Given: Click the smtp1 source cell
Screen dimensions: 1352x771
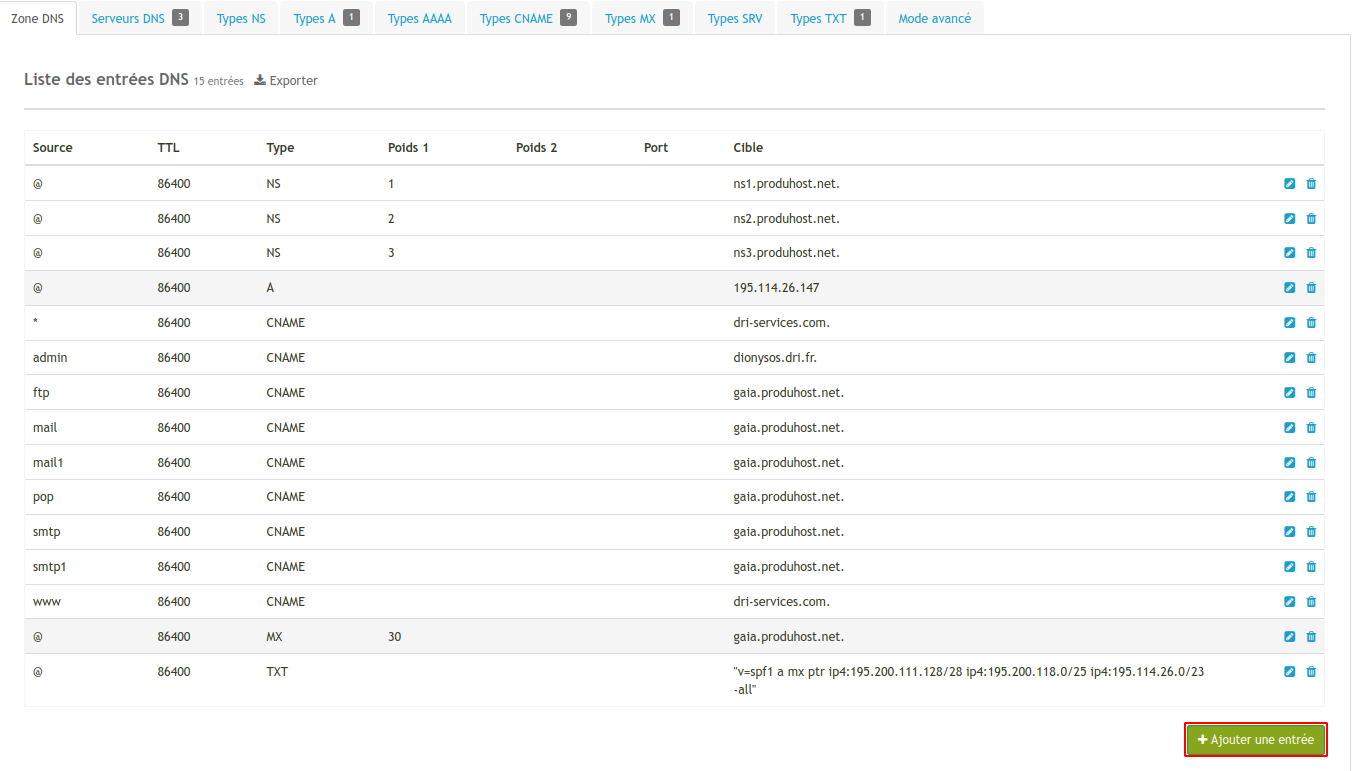Looking at the screenshot, I should [x=50, y=567].
